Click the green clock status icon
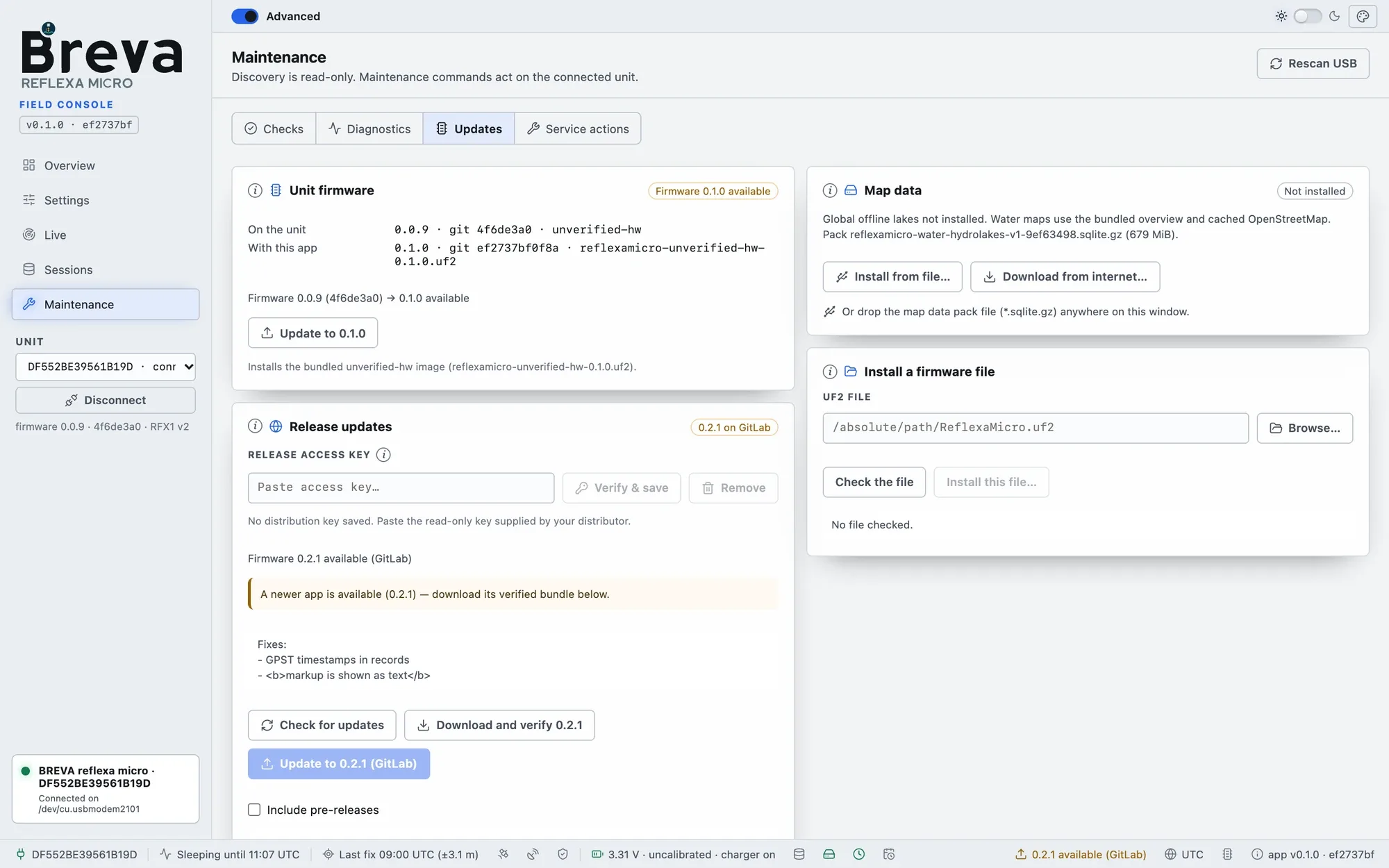 (859, 854)
